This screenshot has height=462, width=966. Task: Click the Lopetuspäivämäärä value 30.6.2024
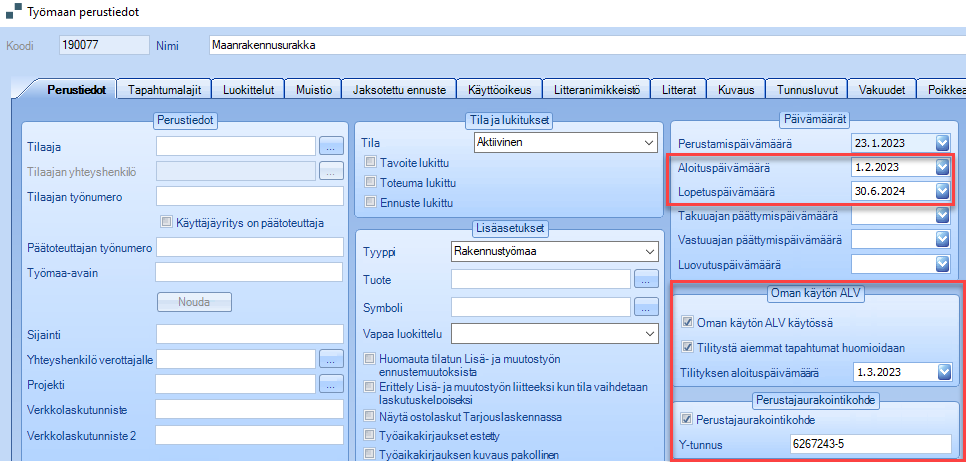pyautogui.click(x=881, y=192)
